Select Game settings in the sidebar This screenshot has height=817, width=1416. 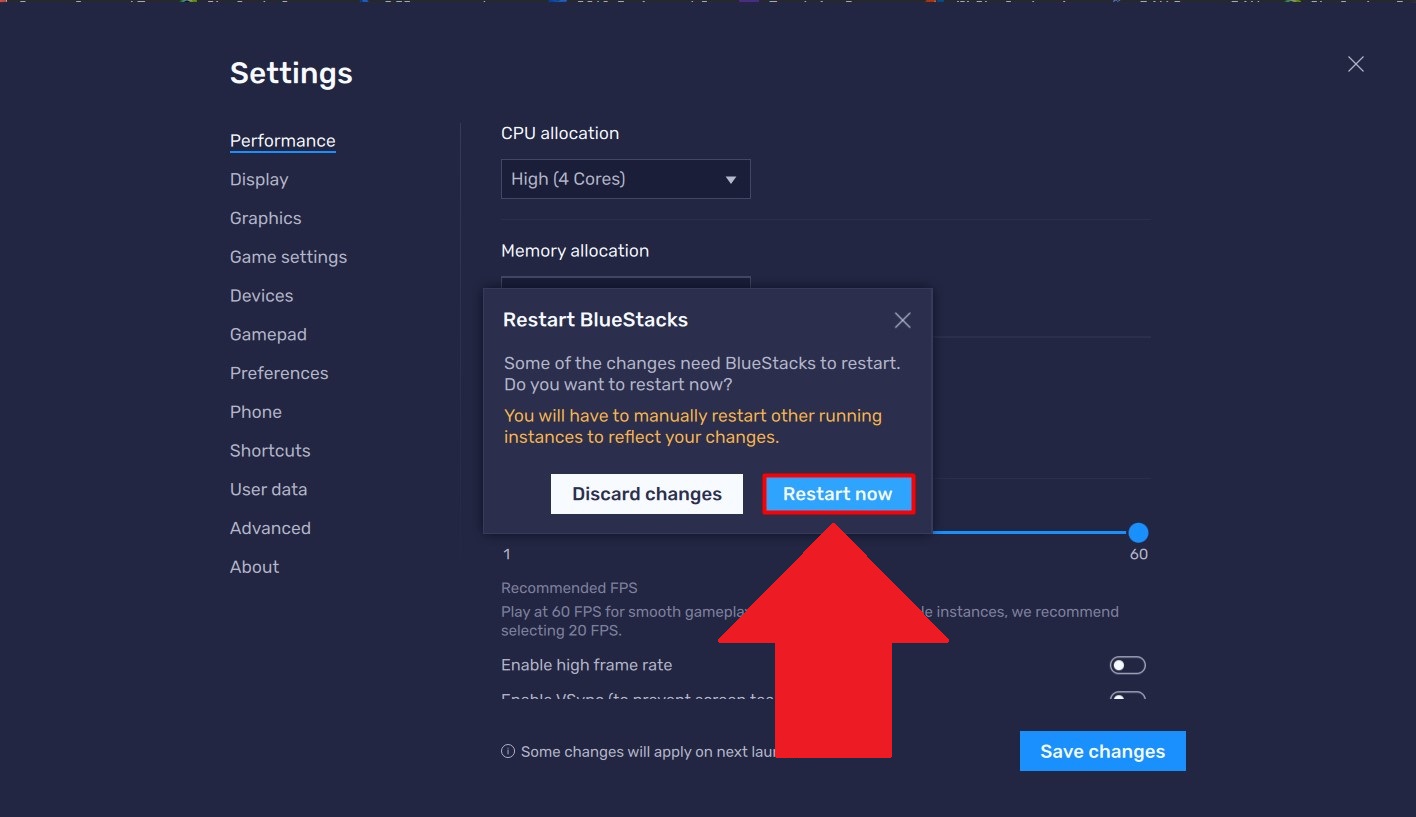[x=288, y=257]
